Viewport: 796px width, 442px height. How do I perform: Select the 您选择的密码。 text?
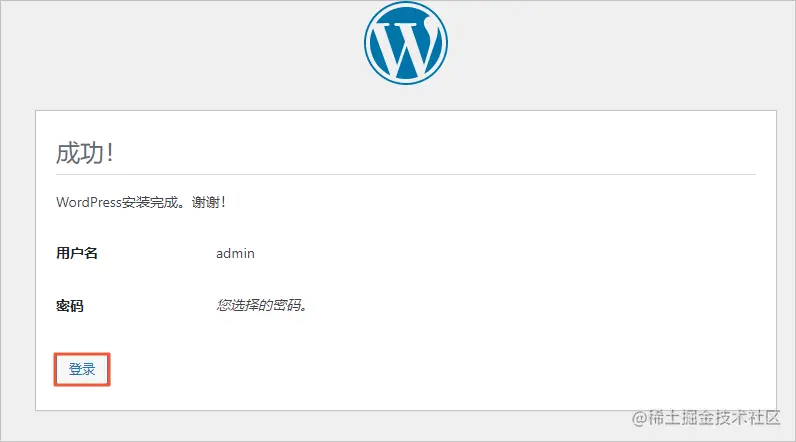pos(261,305)
